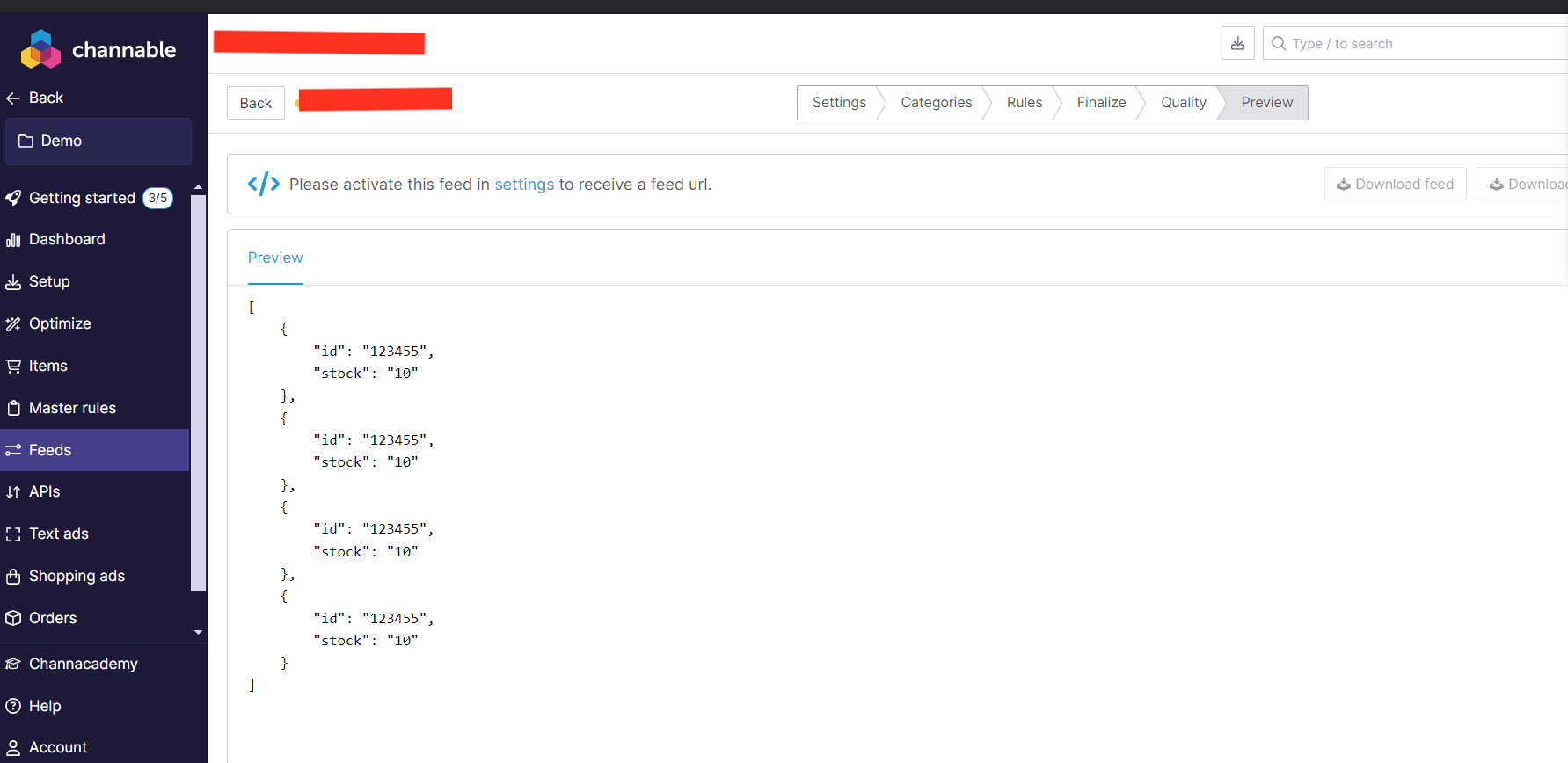Click the Account person icon
This screenshot has width=1568, height=763.
pos(13,748)
